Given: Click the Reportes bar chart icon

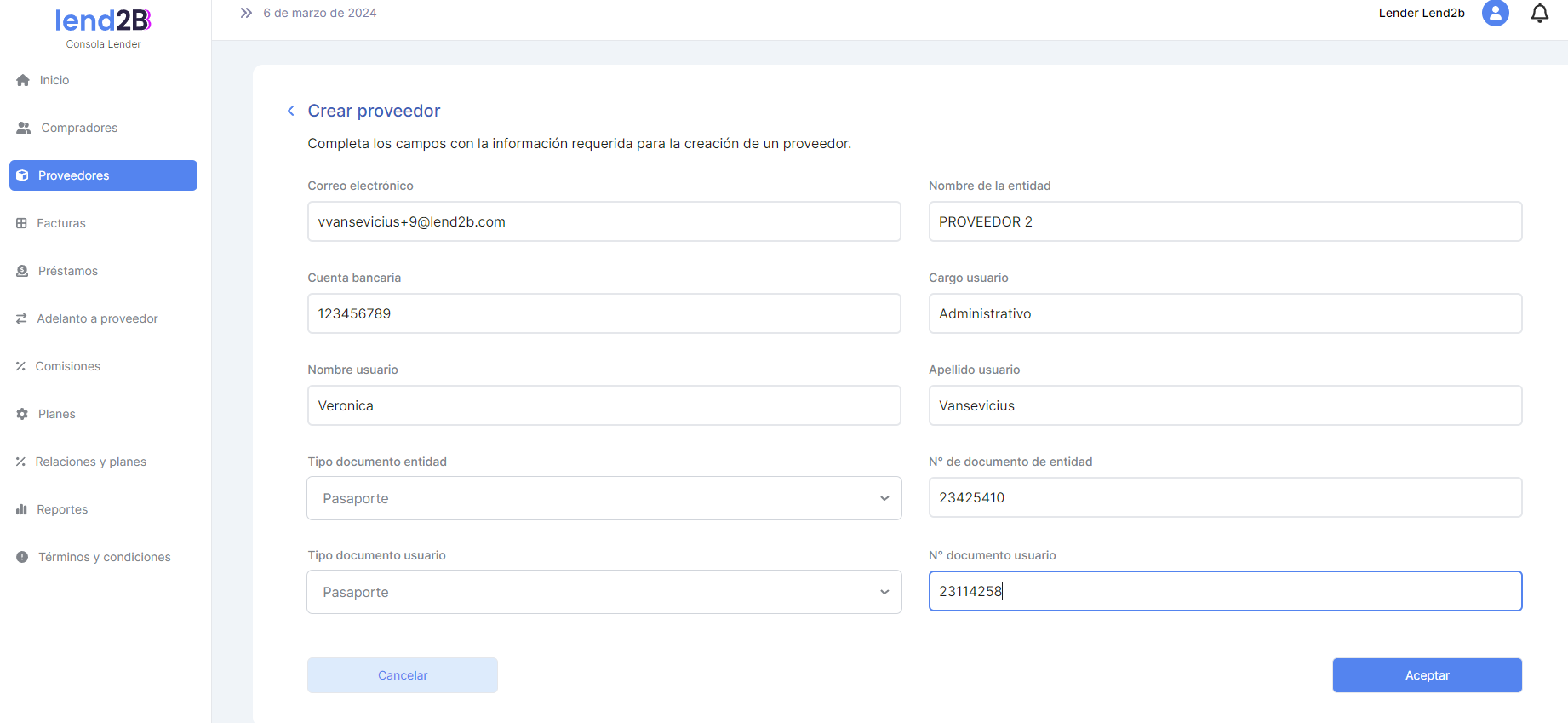Looking at the screenshot, I should 22,509.
